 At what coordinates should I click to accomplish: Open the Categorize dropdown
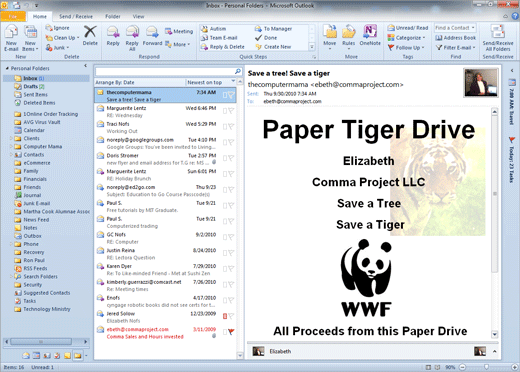point(406,38)
